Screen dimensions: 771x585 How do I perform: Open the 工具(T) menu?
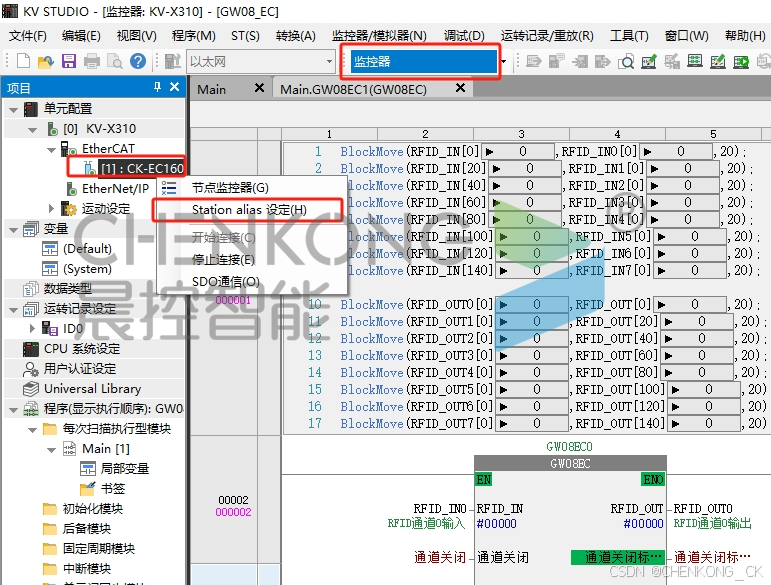click(629, 36)
